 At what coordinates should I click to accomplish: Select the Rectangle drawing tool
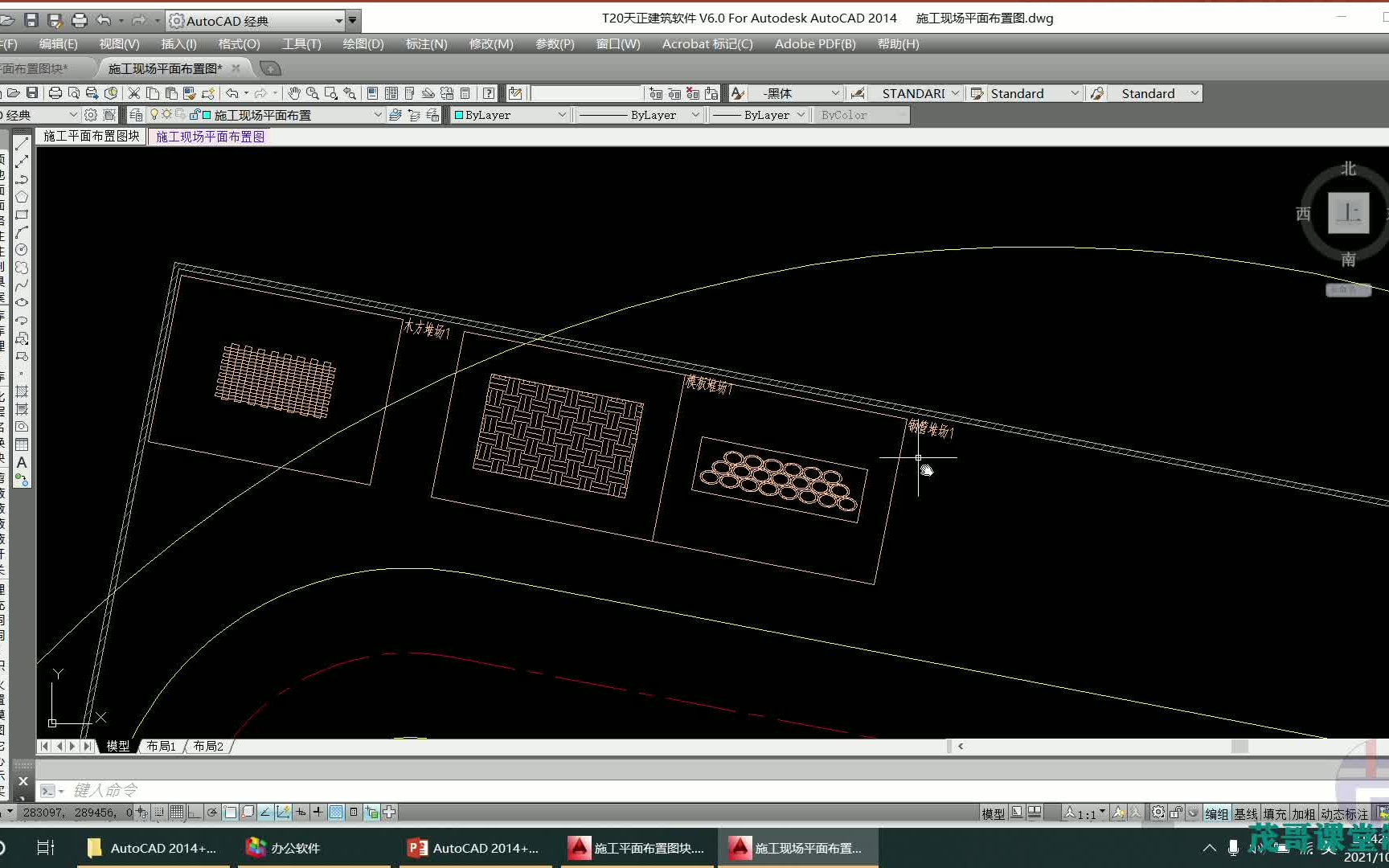[x=22, y=215]
